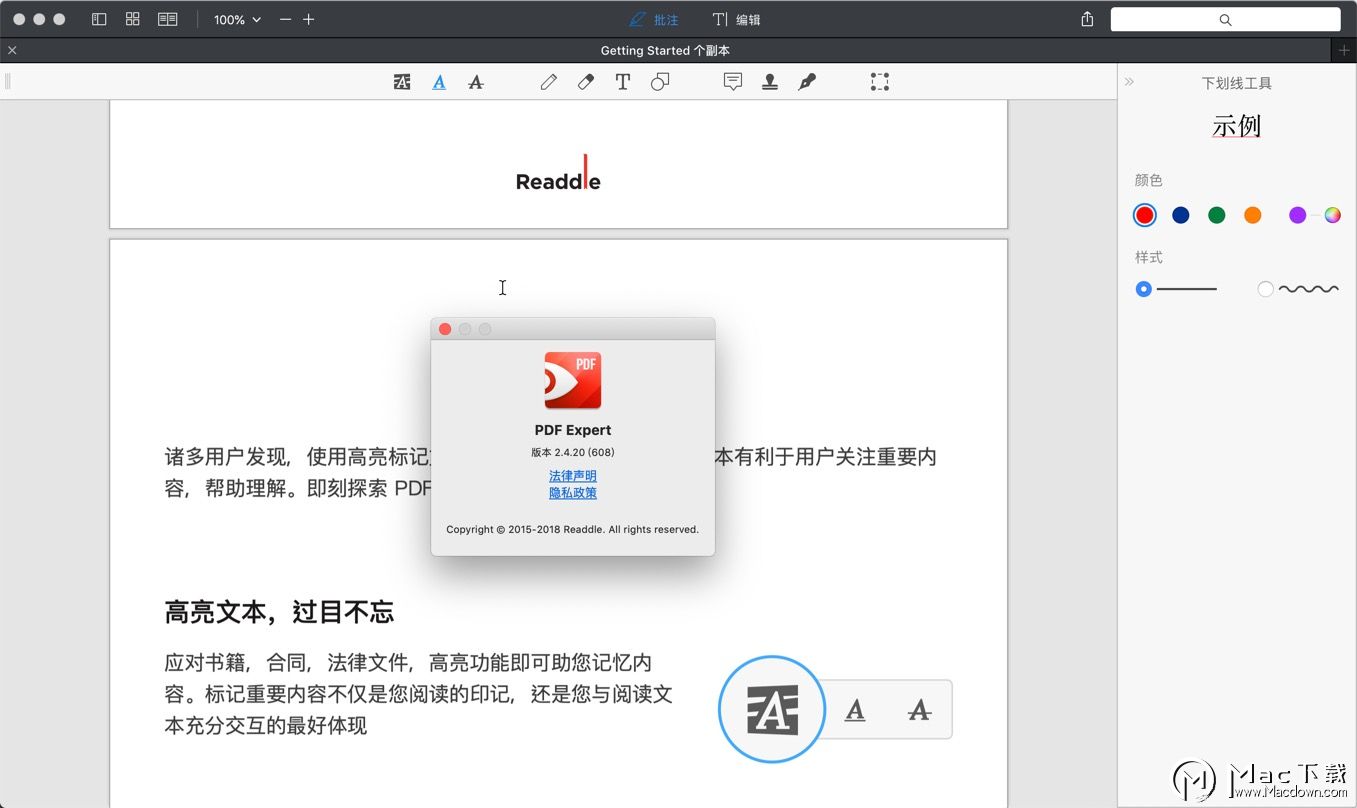Switch to 批注 annotate mode
This screenshot has width=1357, height=808.
[654, 19]
